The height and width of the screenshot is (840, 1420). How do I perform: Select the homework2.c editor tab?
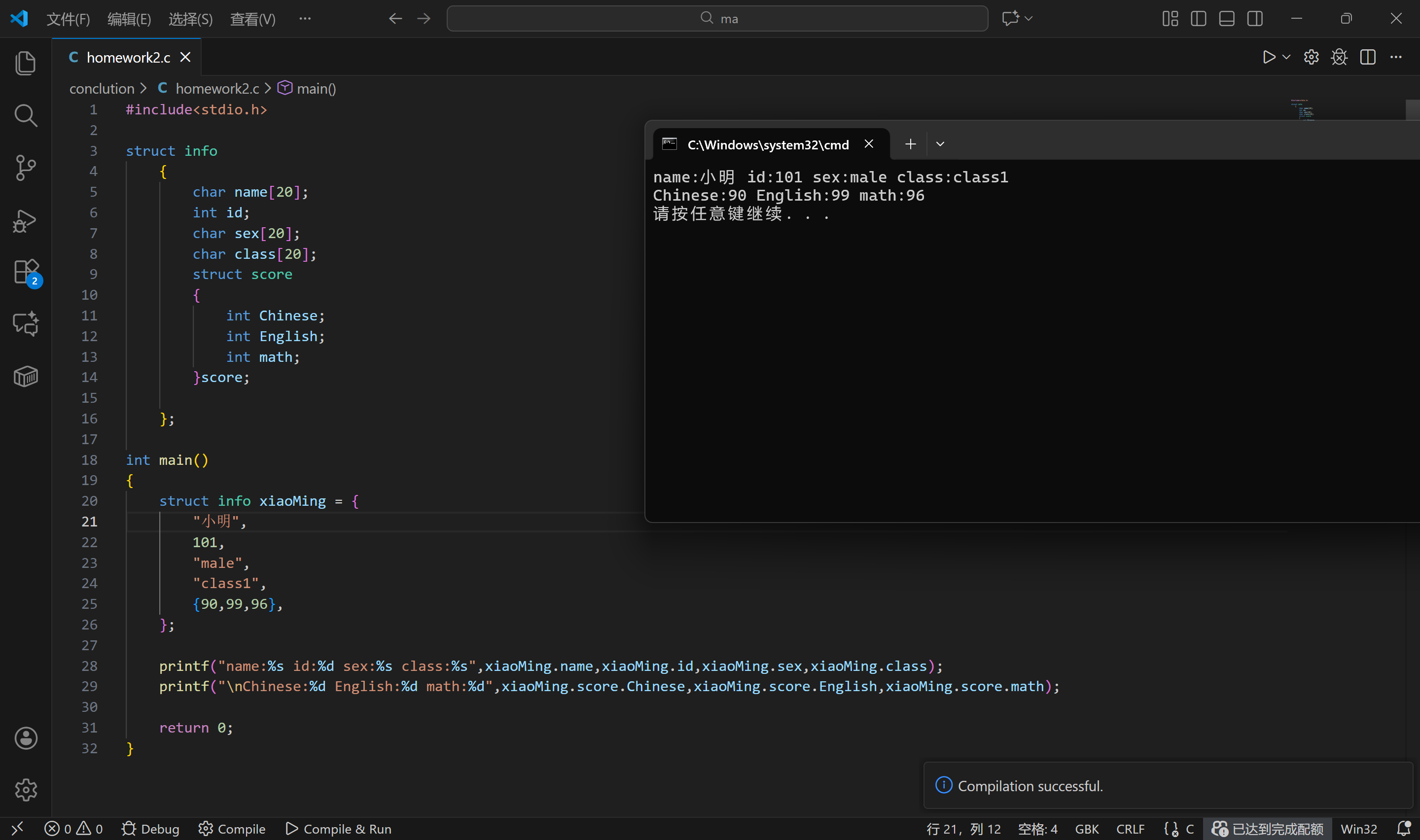tap(127, 57)
